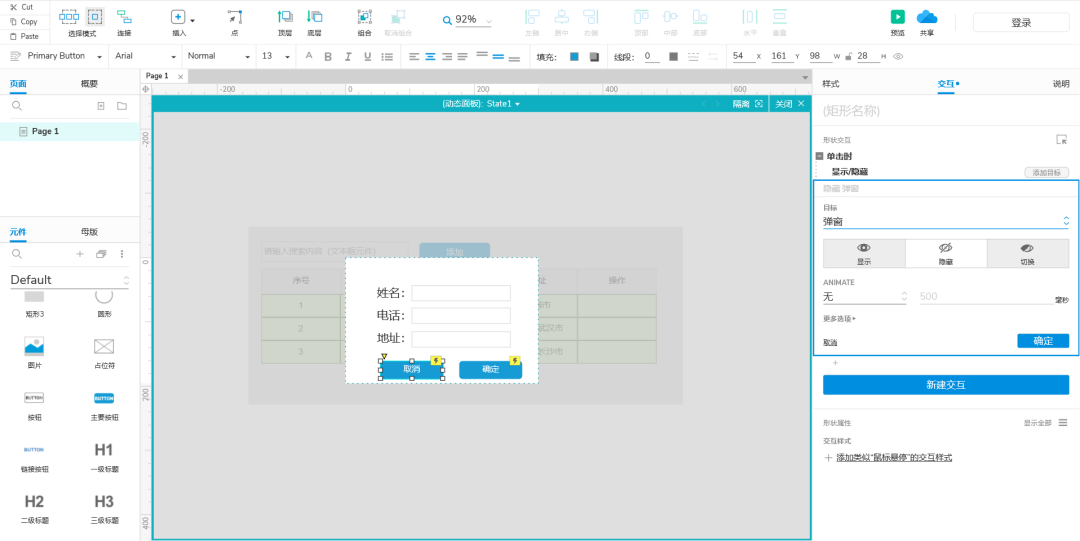
Task: Open the Default library dropdown
Action: 70,280
